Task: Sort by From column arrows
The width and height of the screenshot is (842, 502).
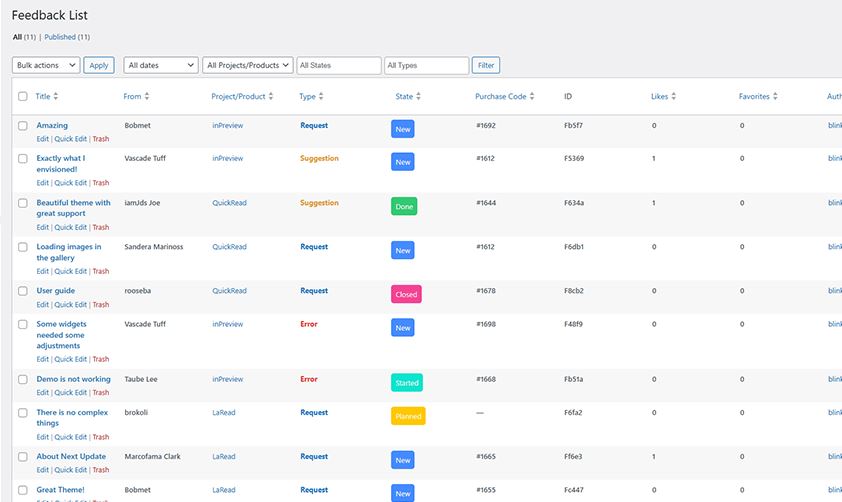Action: coord(147,97)
